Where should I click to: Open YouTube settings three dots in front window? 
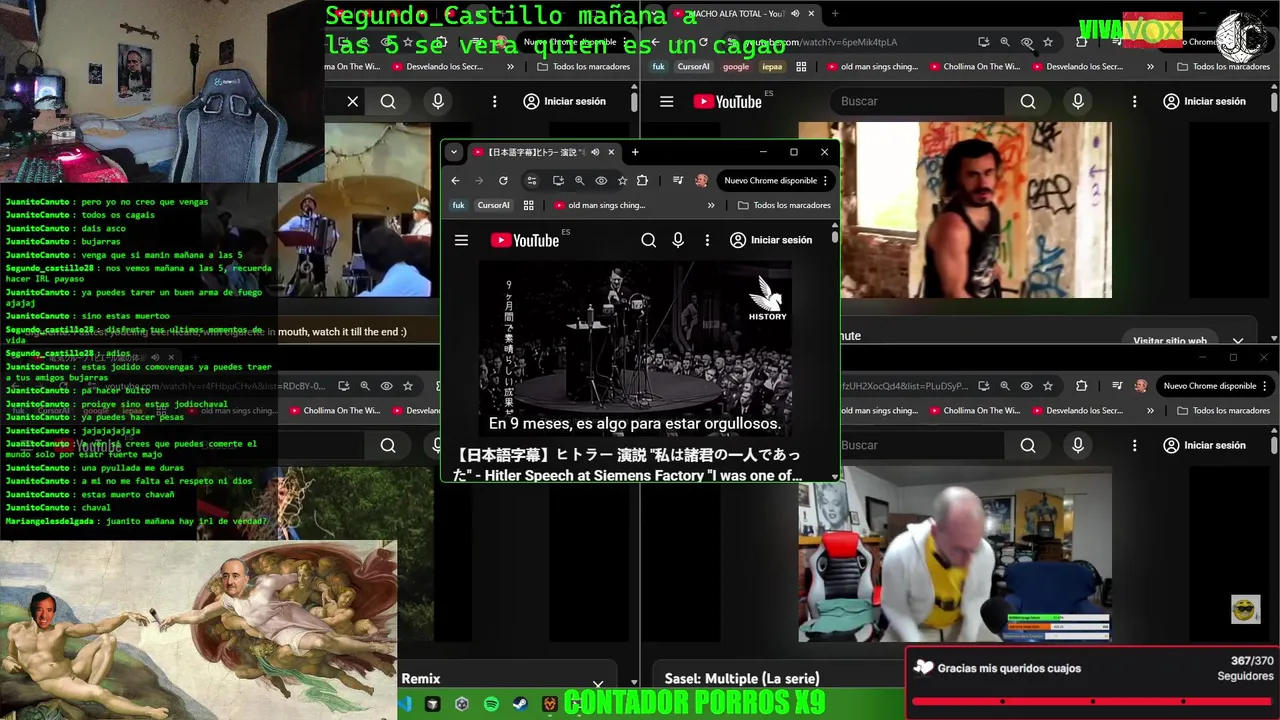point(707,240)
